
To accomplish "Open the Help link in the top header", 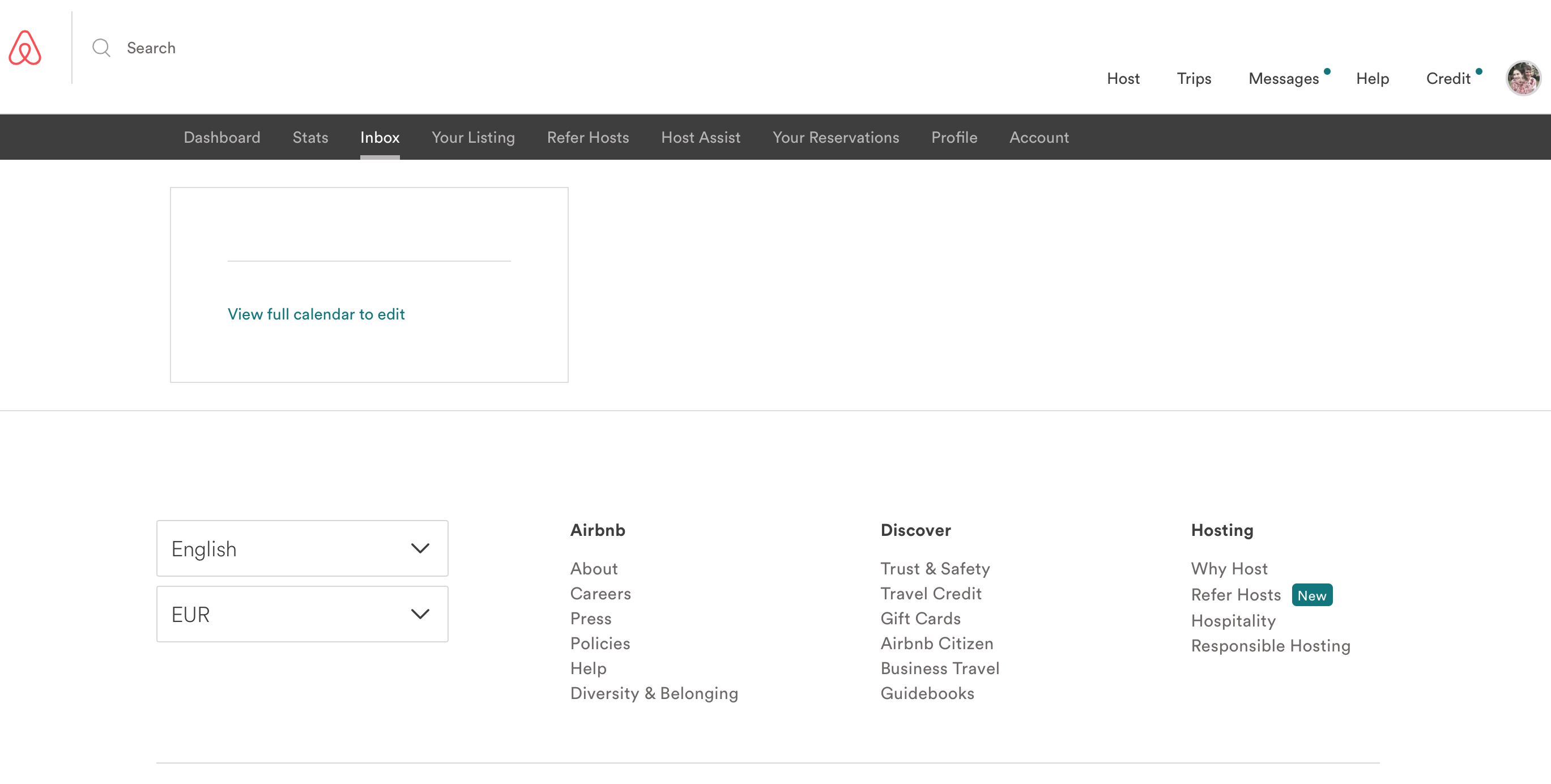I will click(x=1372, y=79).
